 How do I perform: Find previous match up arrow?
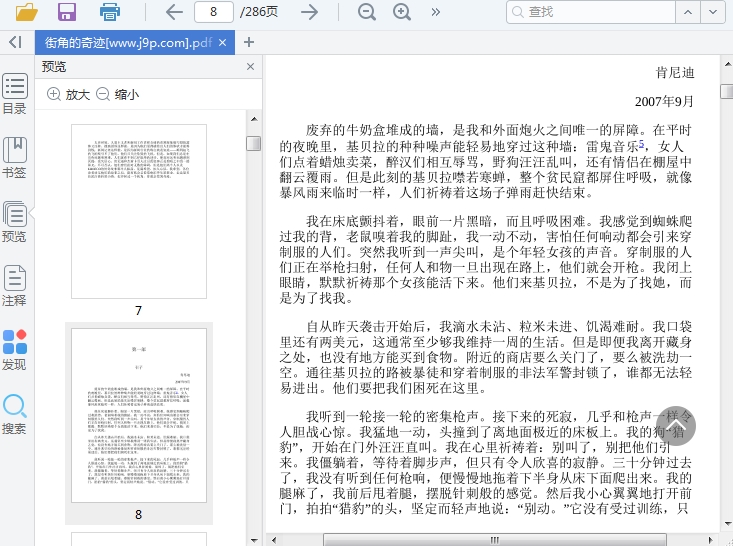[x=688, y=12]
